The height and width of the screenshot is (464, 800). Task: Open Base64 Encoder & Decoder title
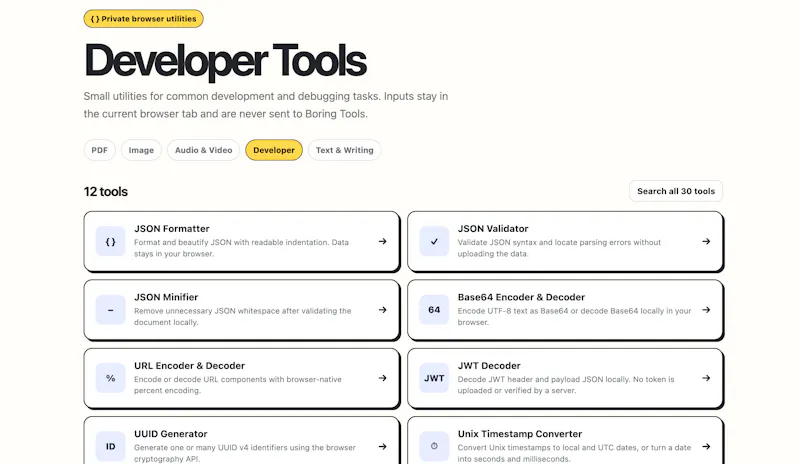521,297
